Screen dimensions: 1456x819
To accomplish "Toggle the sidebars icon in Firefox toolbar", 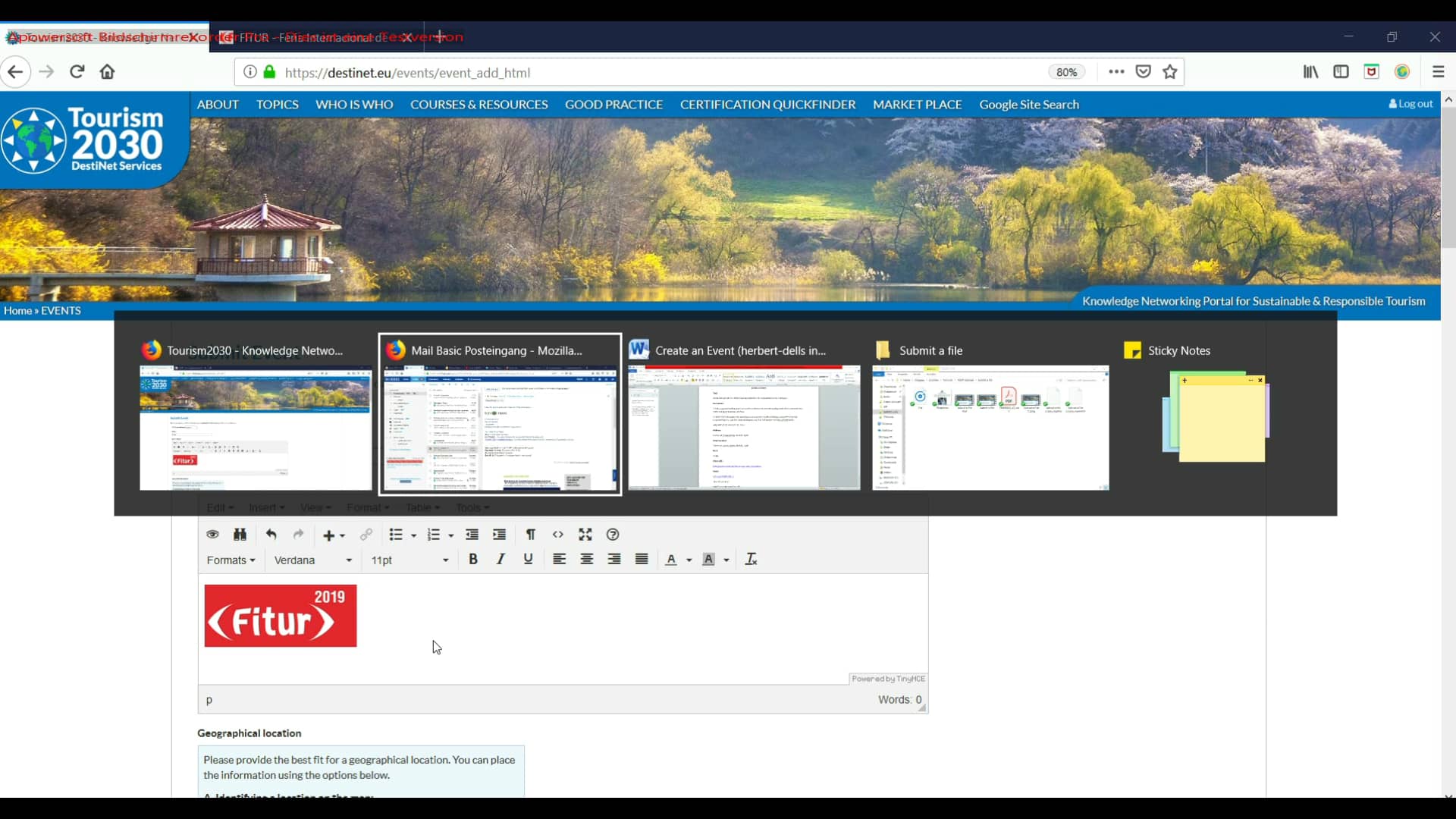I will click(1341, 72).
